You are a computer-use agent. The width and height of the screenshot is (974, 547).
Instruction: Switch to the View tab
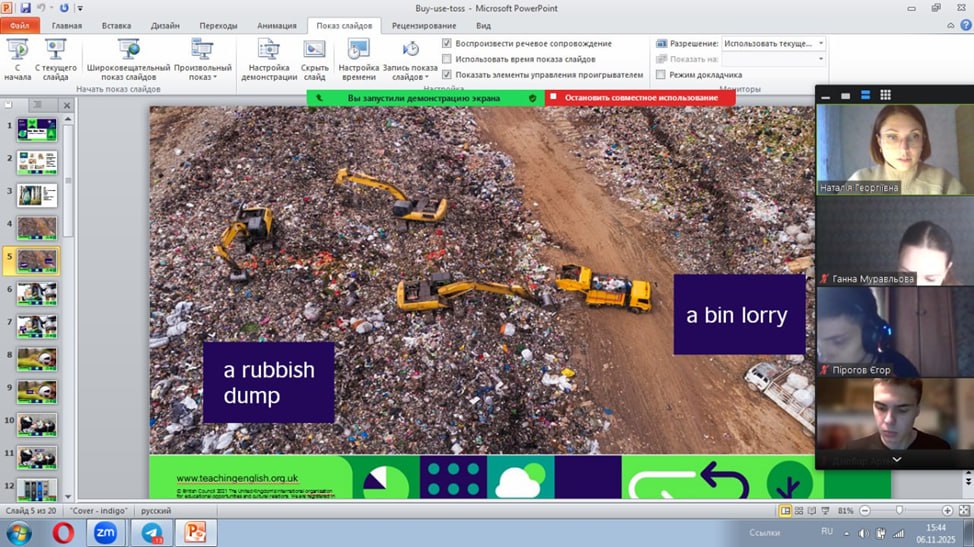(483, 25)
